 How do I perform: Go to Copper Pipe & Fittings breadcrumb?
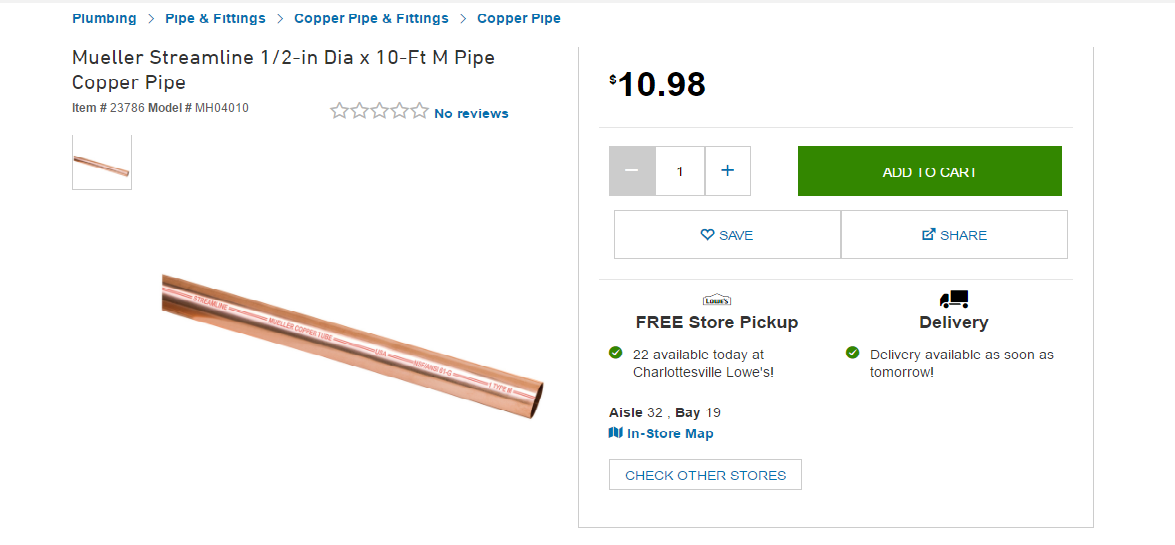coord(371,18)
